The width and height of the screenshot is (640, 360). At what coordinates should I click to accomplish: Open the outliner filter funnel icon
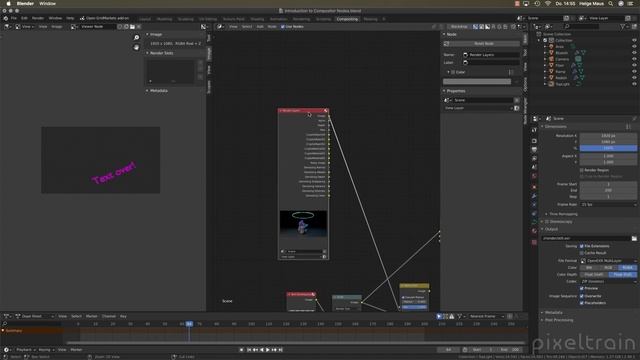[622, 27]
